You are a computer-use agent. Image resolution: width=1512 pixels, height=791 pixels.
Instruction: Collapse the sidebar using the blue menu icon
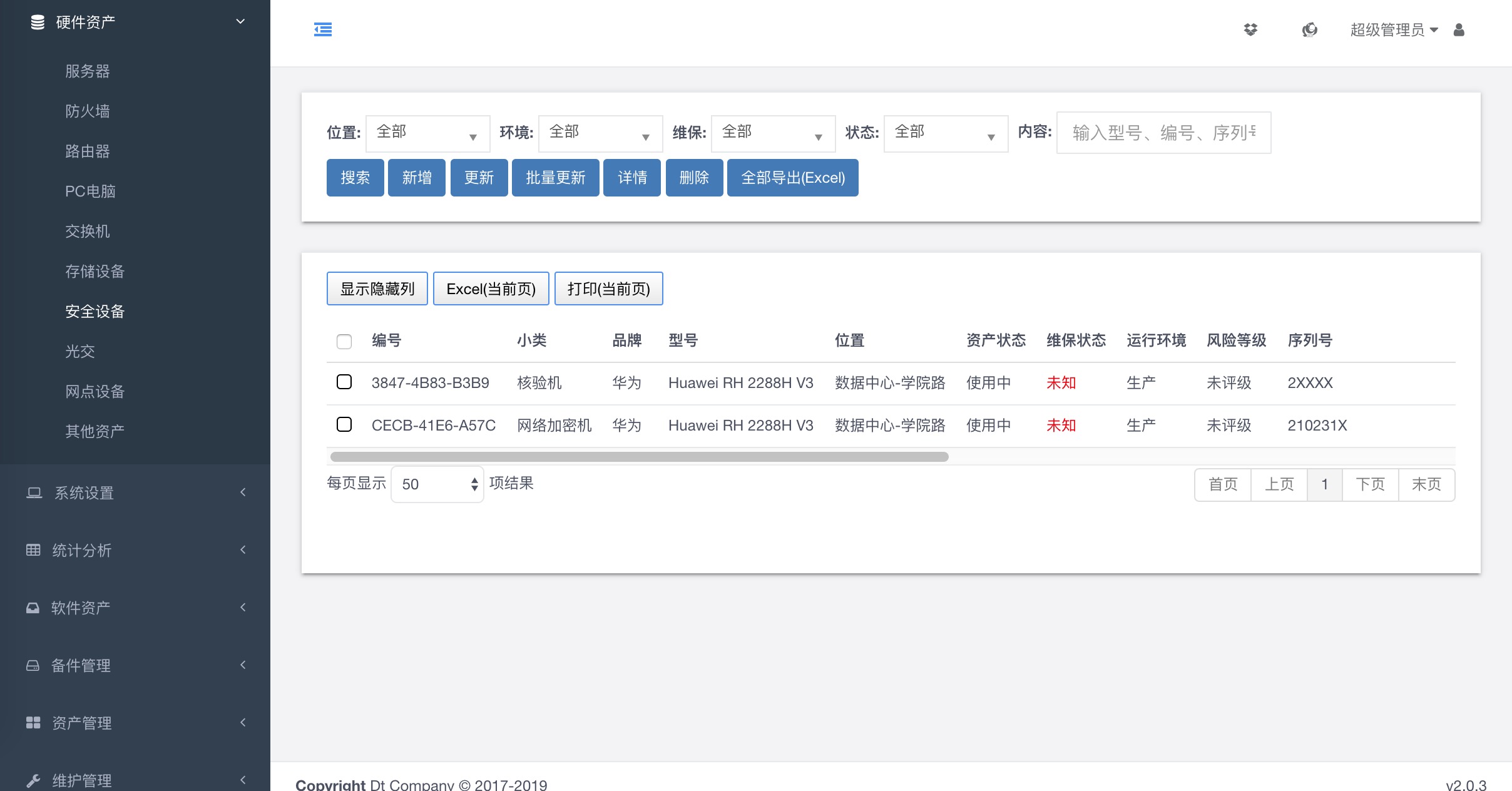[x=323, y=29]
